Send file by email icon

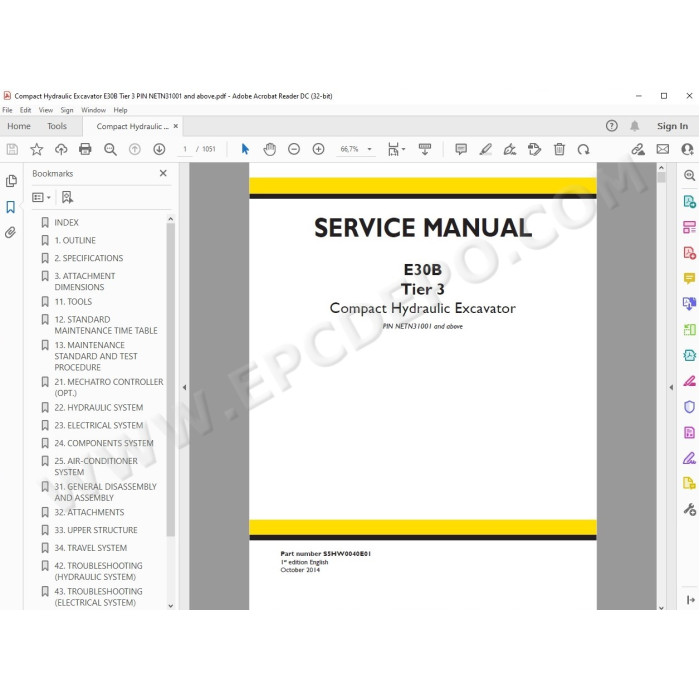662,149
